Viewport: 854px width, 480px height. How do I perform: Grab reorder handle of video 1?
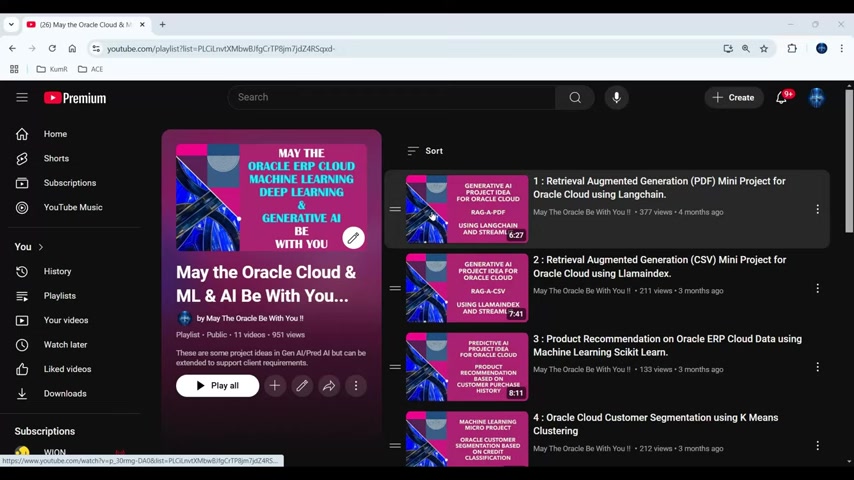click(395, 209)
